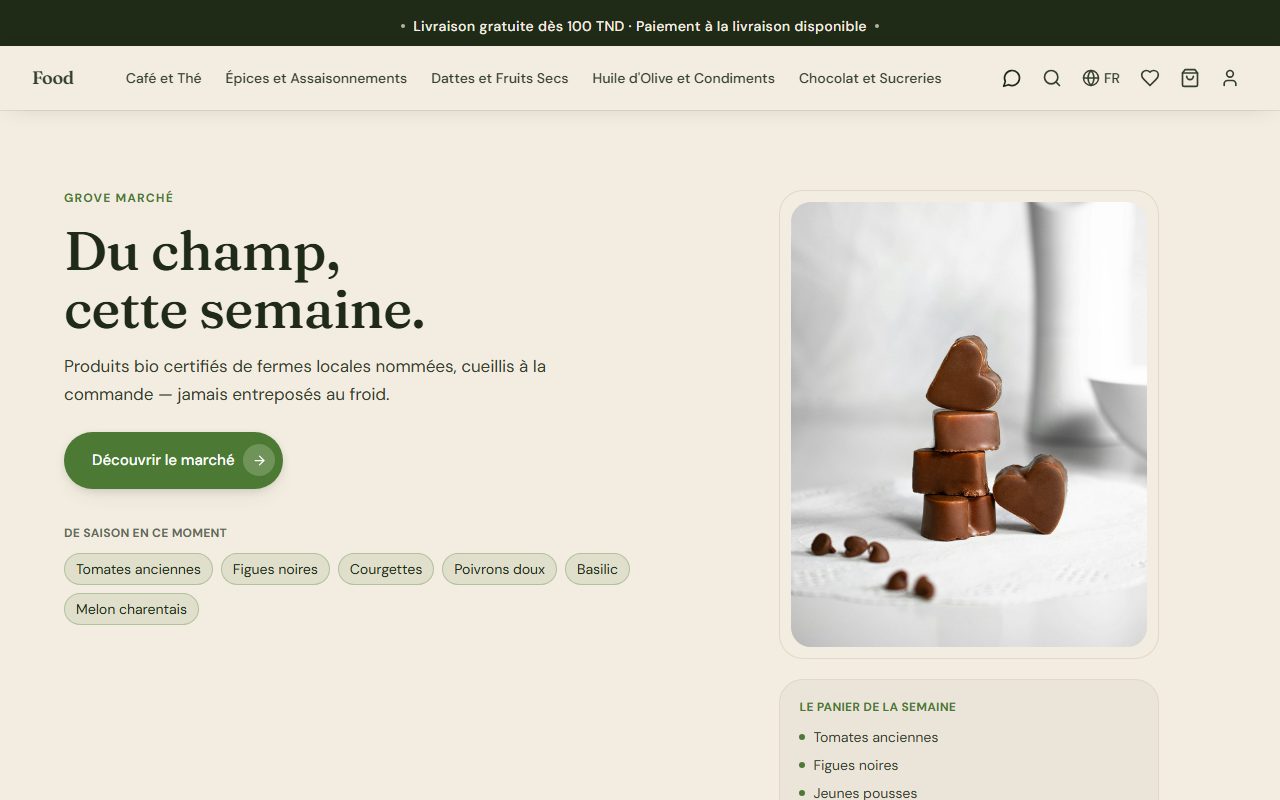Viewport: 1280px width, 800px height.
Task: Open Dattes et Fruits Secs category
Action: (x=500, y=78)
